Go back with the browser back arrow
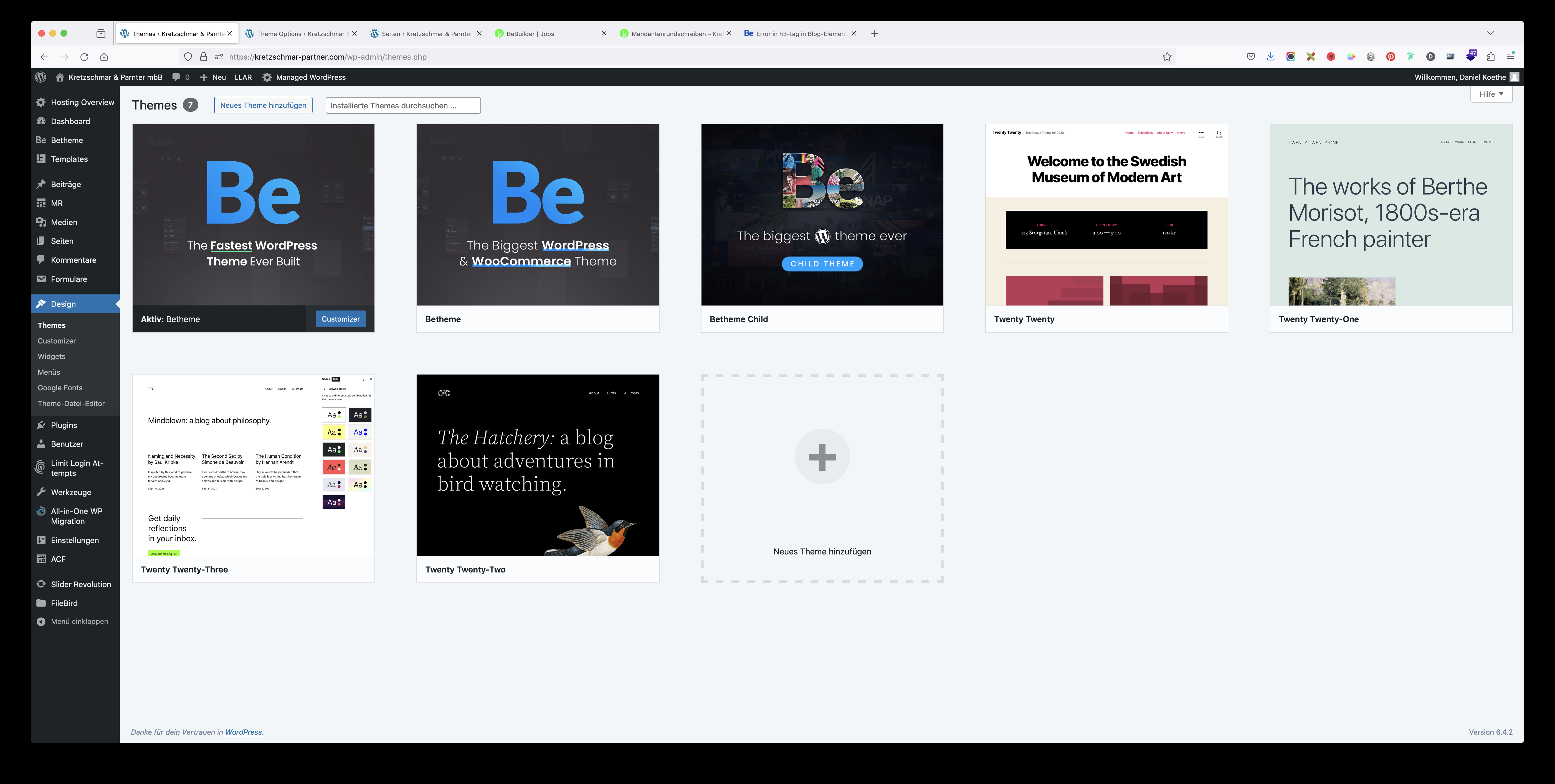This screenshot has width=1555, height=784. [x=44, y=57]
